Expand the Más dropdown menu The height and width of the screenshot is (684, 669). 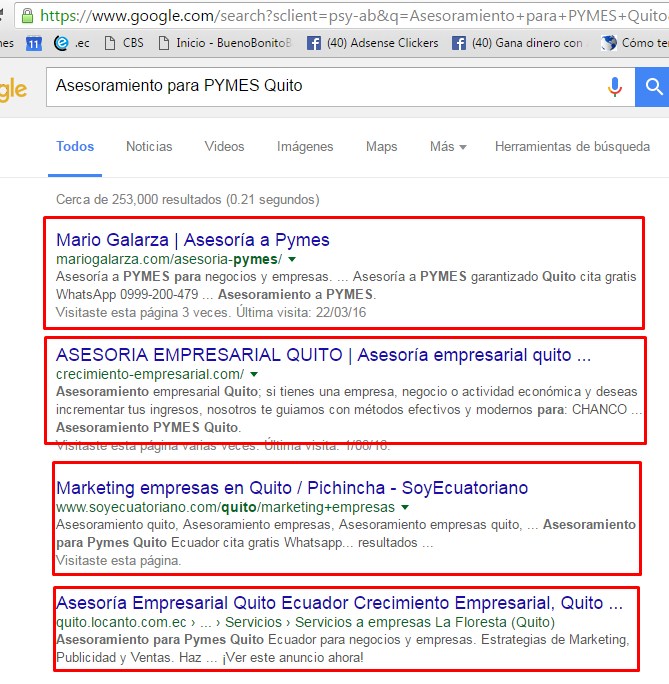tap(448, 146)
